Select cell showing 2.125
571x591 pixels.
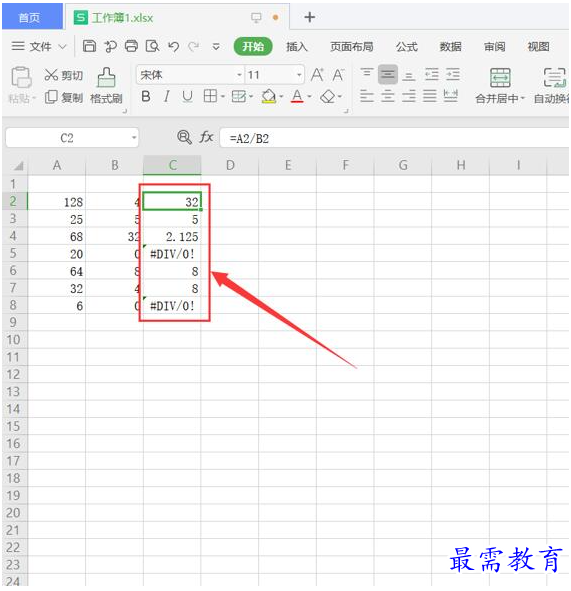[x=172, y=236]
